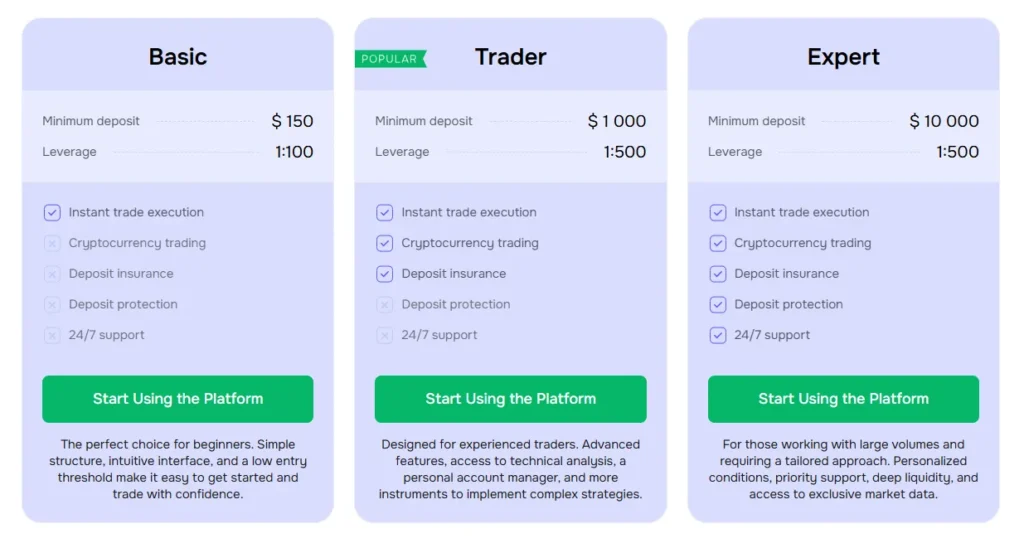The image size is (1024, 548).
Task: Toggle Instant trade execution checkbox in Basic plan
Action: (x=52, y=212)
